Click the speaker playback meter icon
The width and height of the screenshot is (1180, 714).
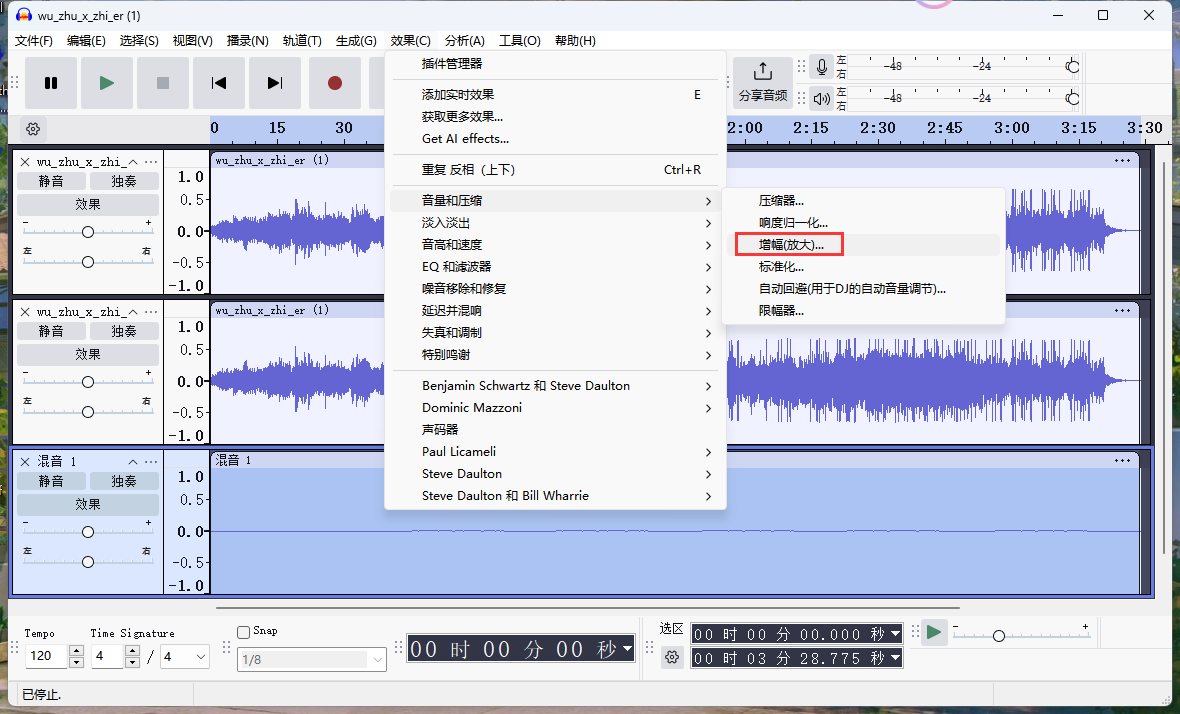click(x=822, y=98)
